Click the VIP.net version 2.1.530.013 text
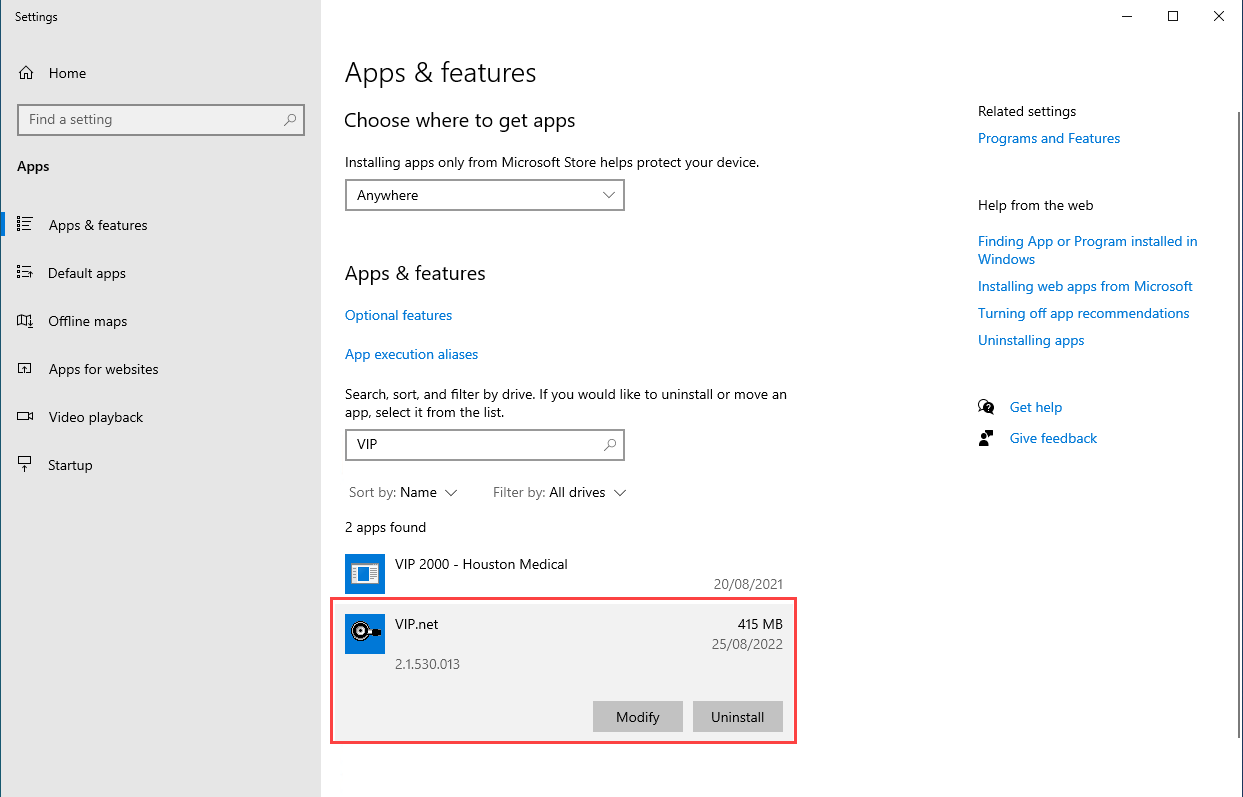Screen dimensions: 1243x797 point(428,664)
